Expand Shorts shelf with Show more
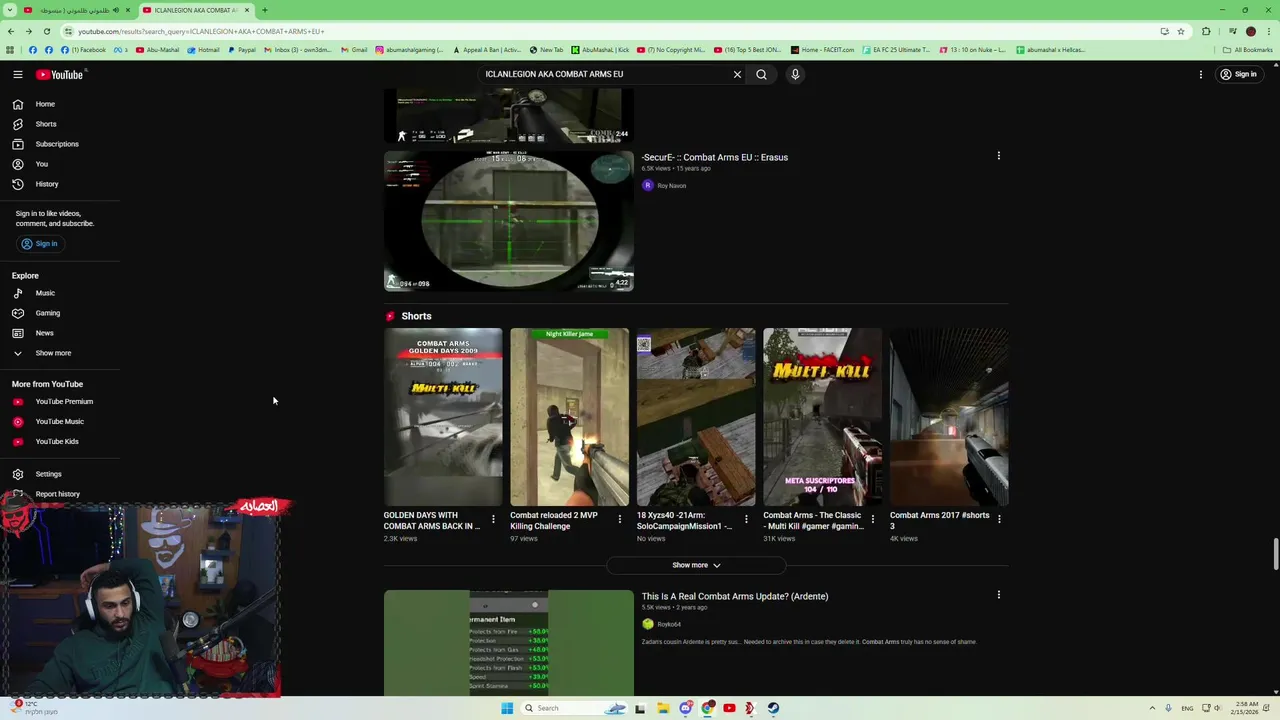 tap(696, 565)
